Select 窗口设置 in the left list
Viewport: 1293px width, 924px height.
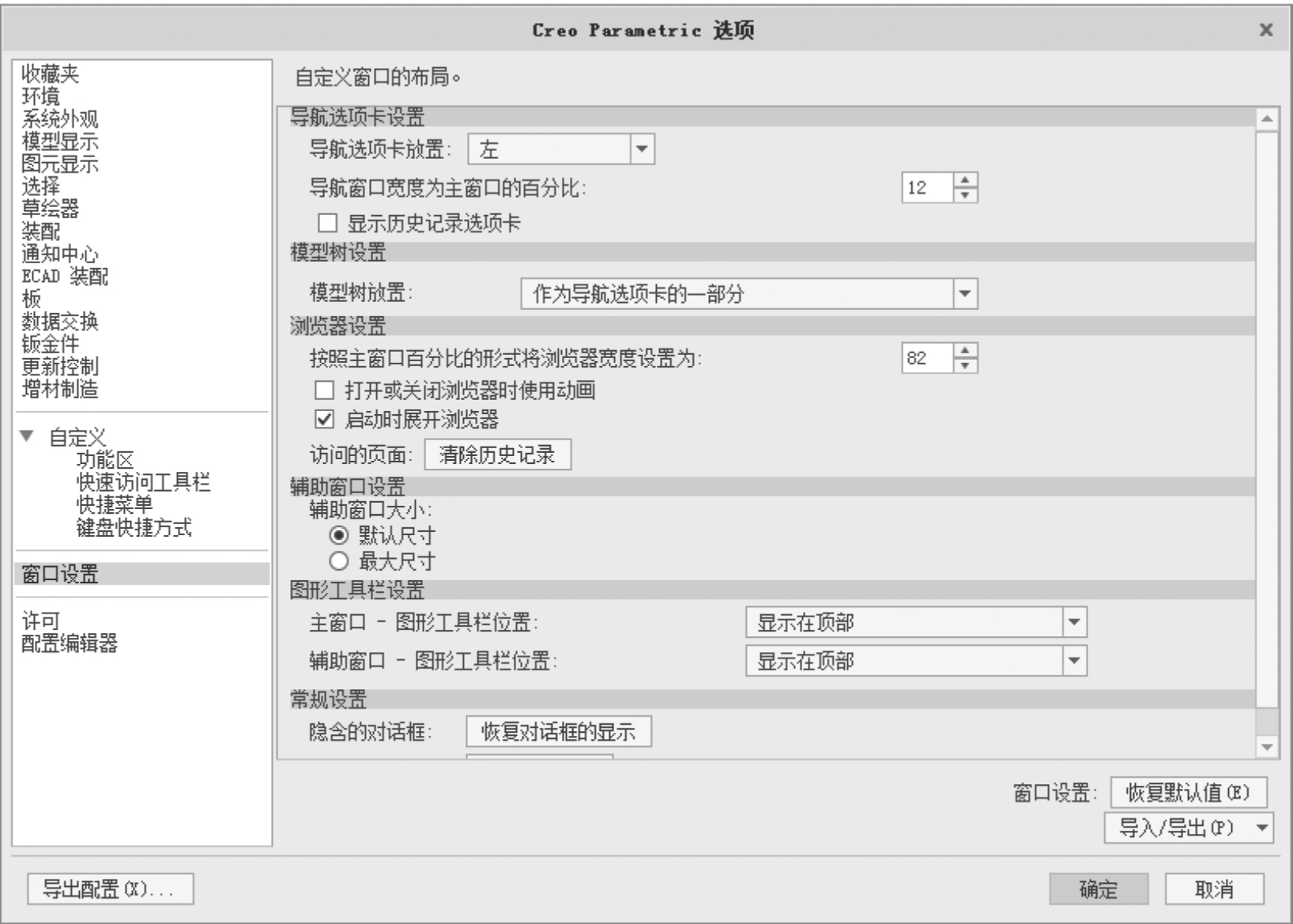[x=142, y=574]
